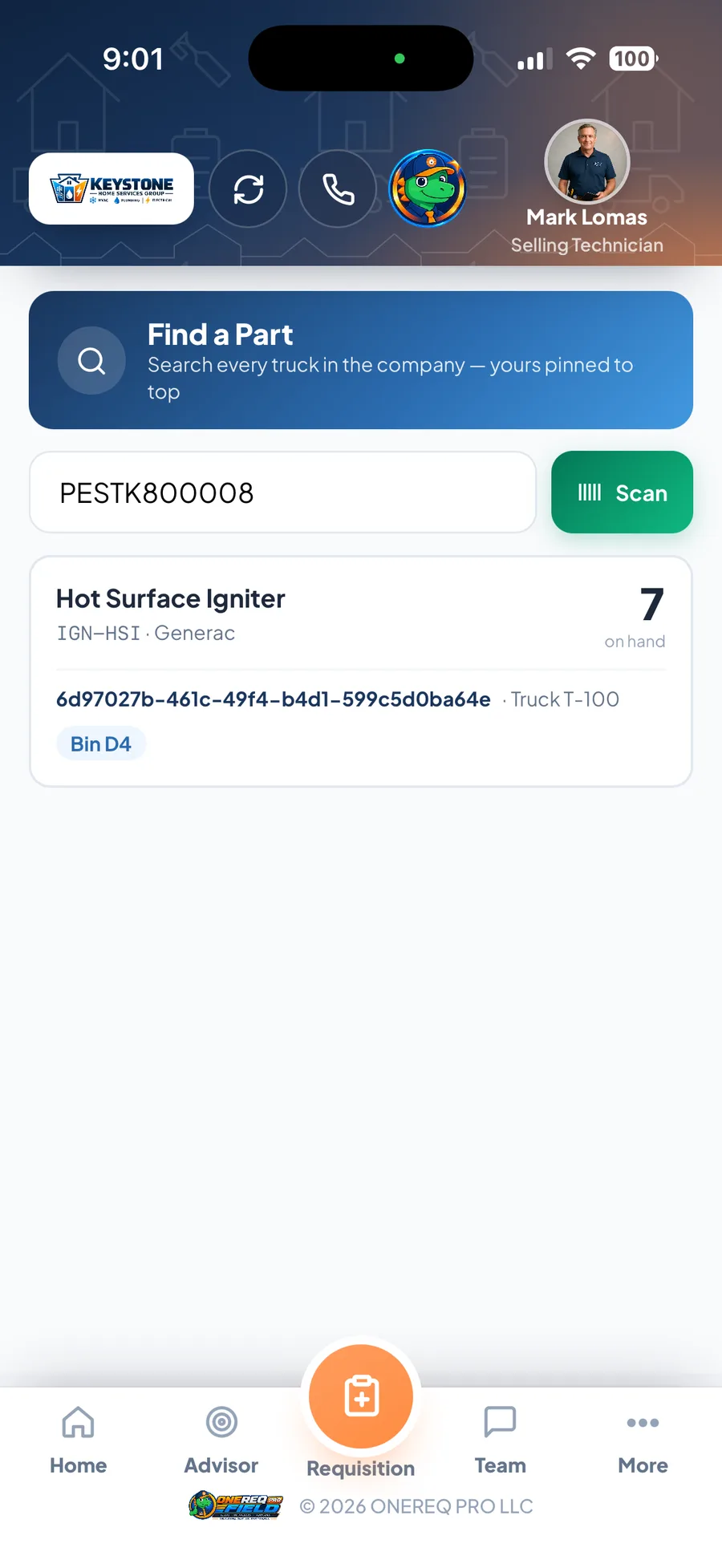Open the More menu
Screen dimensions: 722x1568
pos(643,1441)
